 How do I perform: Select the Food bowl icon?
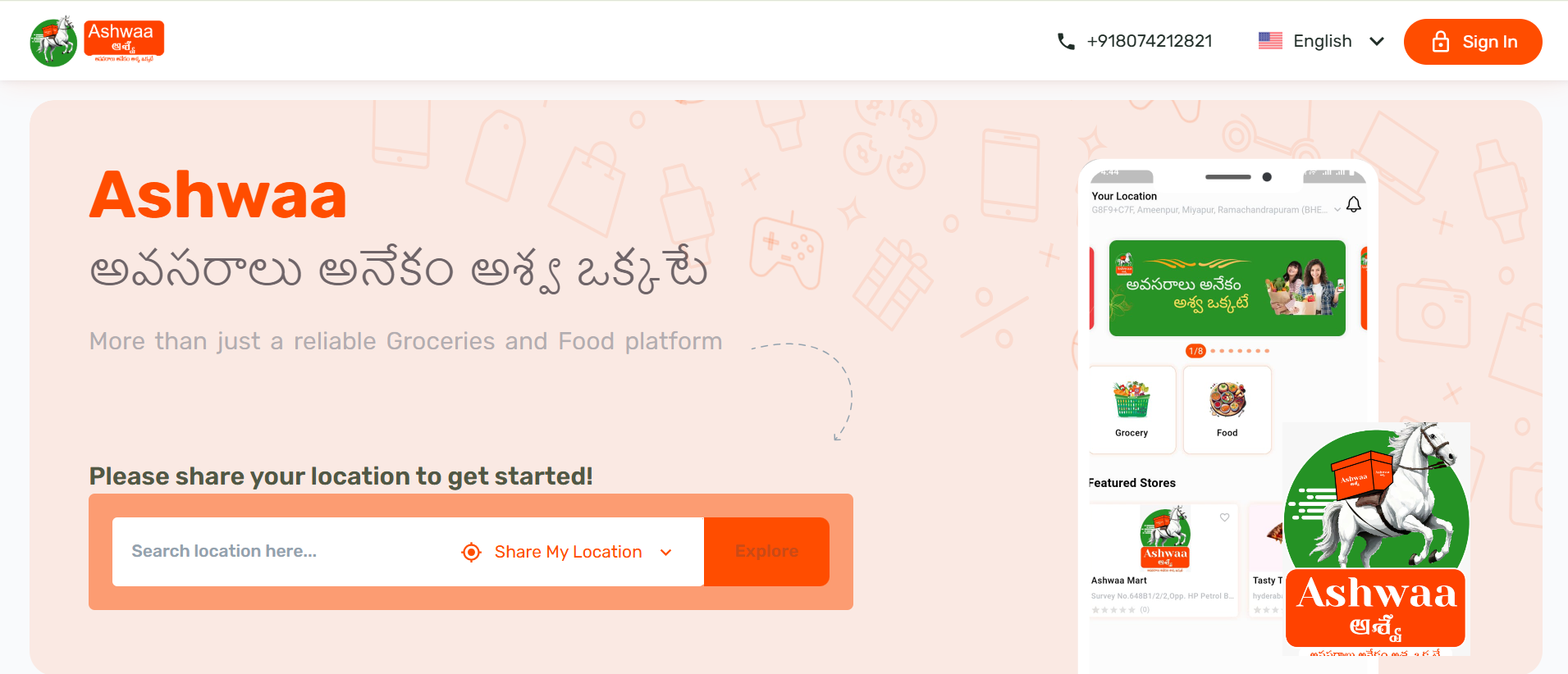1227,400
